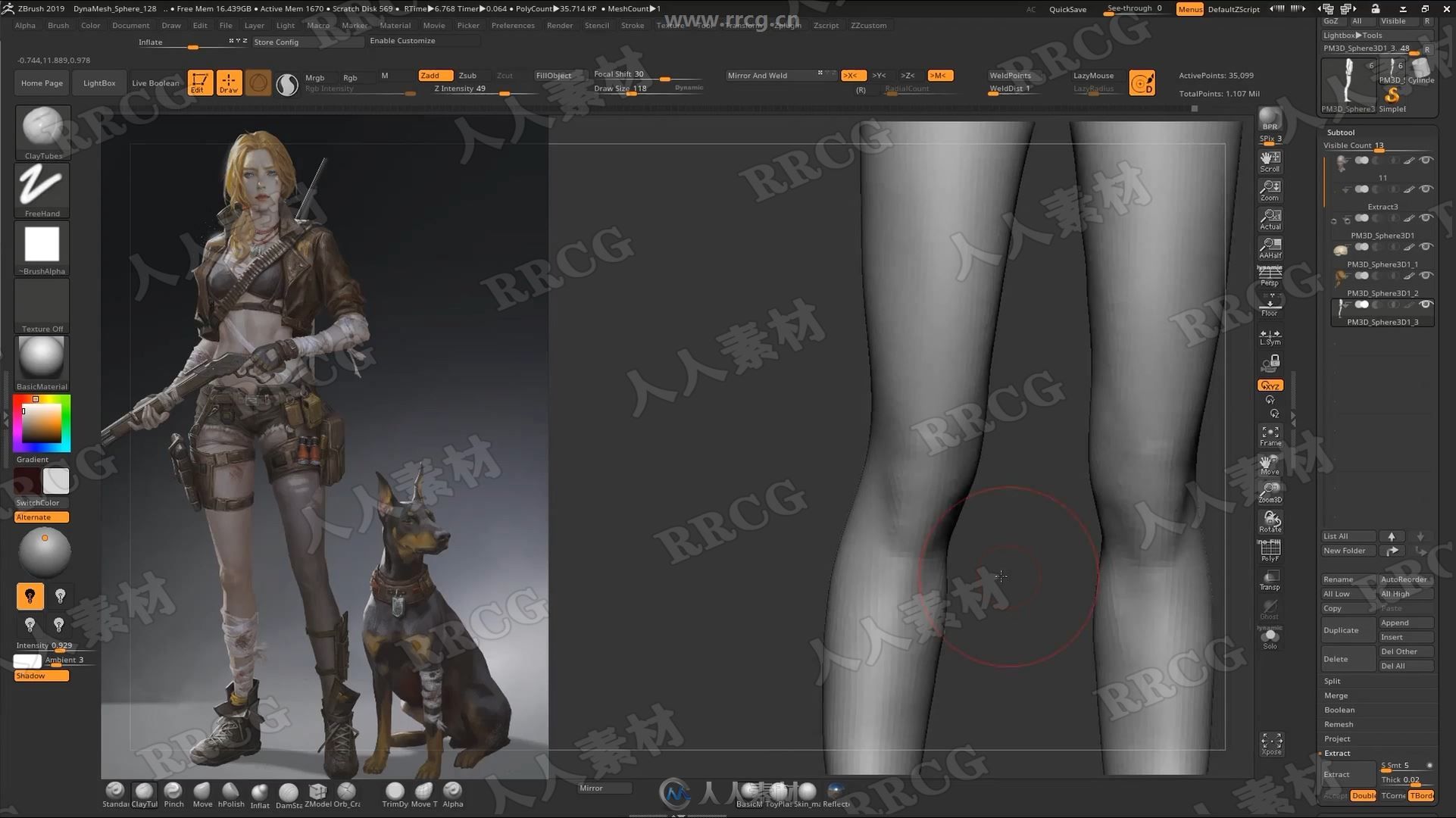
Task: Toggle Transp transparency mode
Action: pos(1270,580)
